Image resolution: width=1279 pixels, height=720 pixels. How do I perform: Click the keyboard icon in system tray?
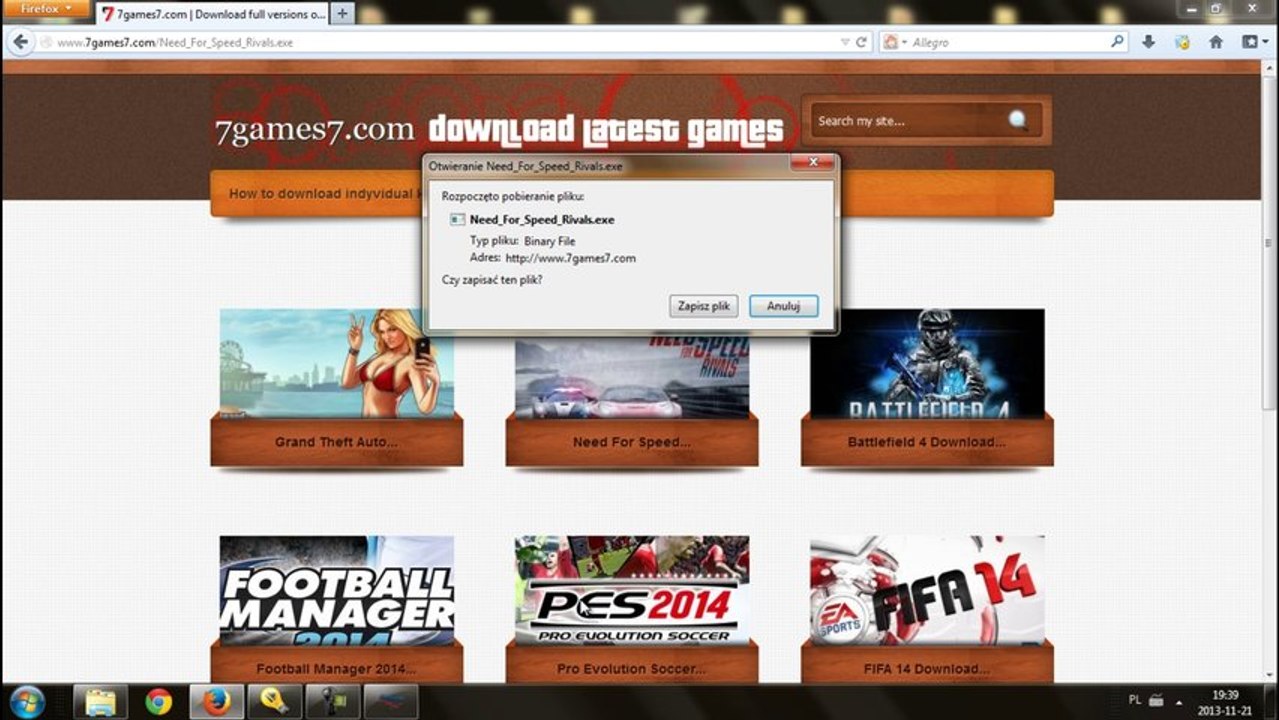click(x=1156, y=701)
